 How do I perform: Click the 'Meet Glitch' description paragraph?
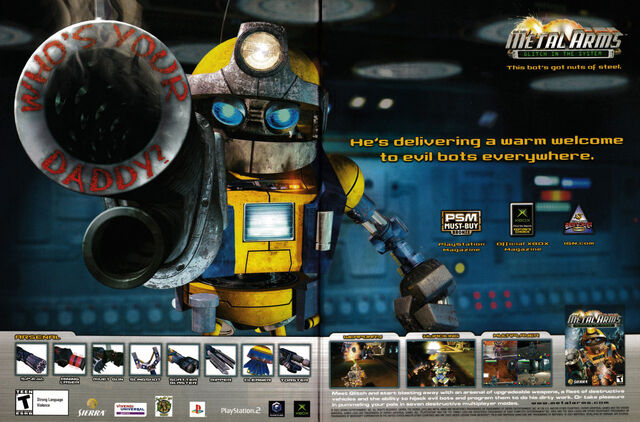478,398
